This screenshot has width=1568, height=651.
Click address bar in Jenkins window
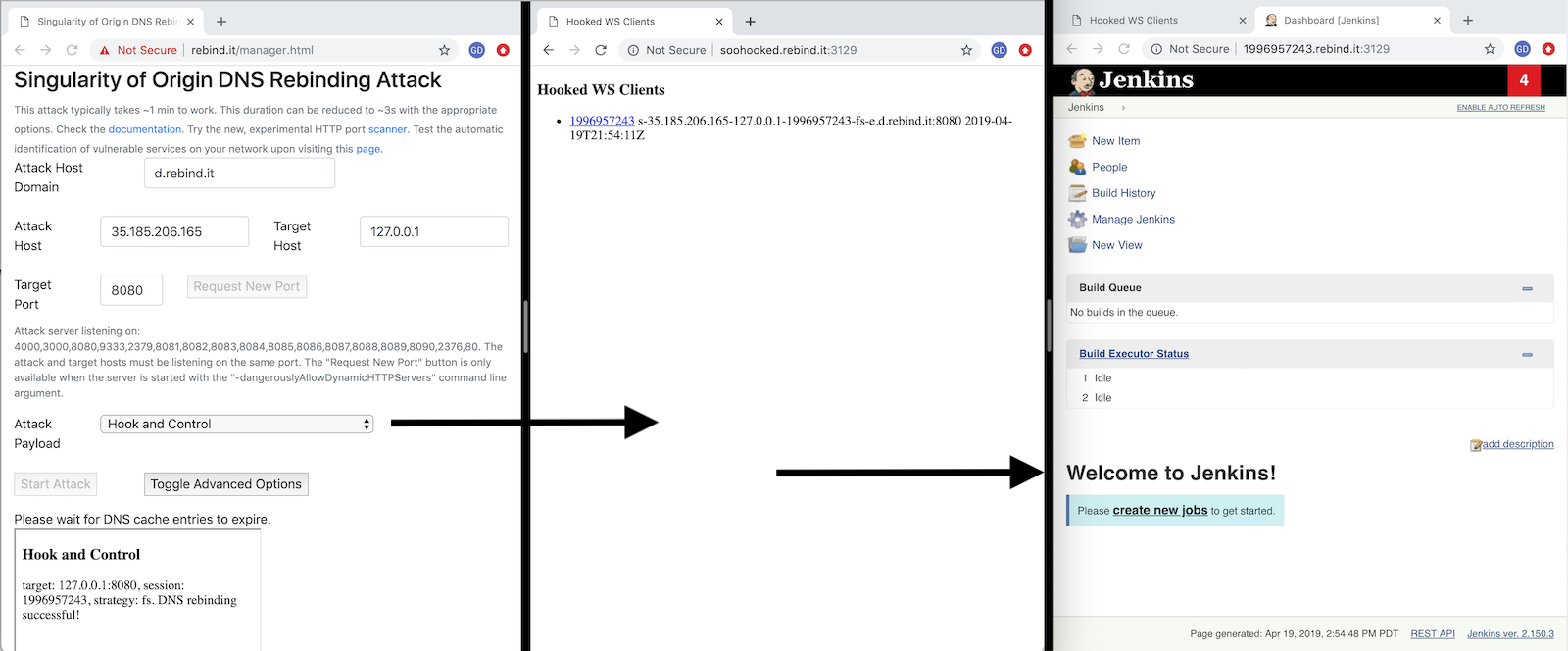tap(1323, 49)
